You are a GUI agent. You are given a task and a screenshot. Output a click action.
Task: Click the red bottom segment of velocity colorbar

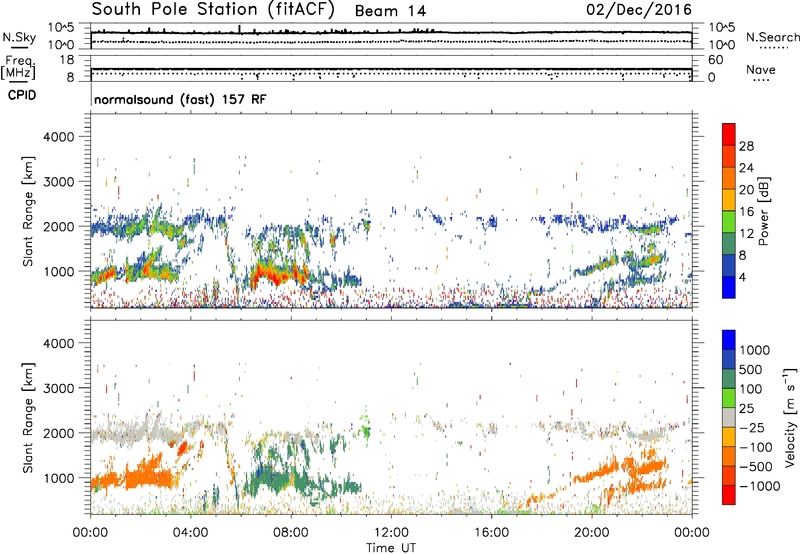pyautogui.click(x=729, y=495)
